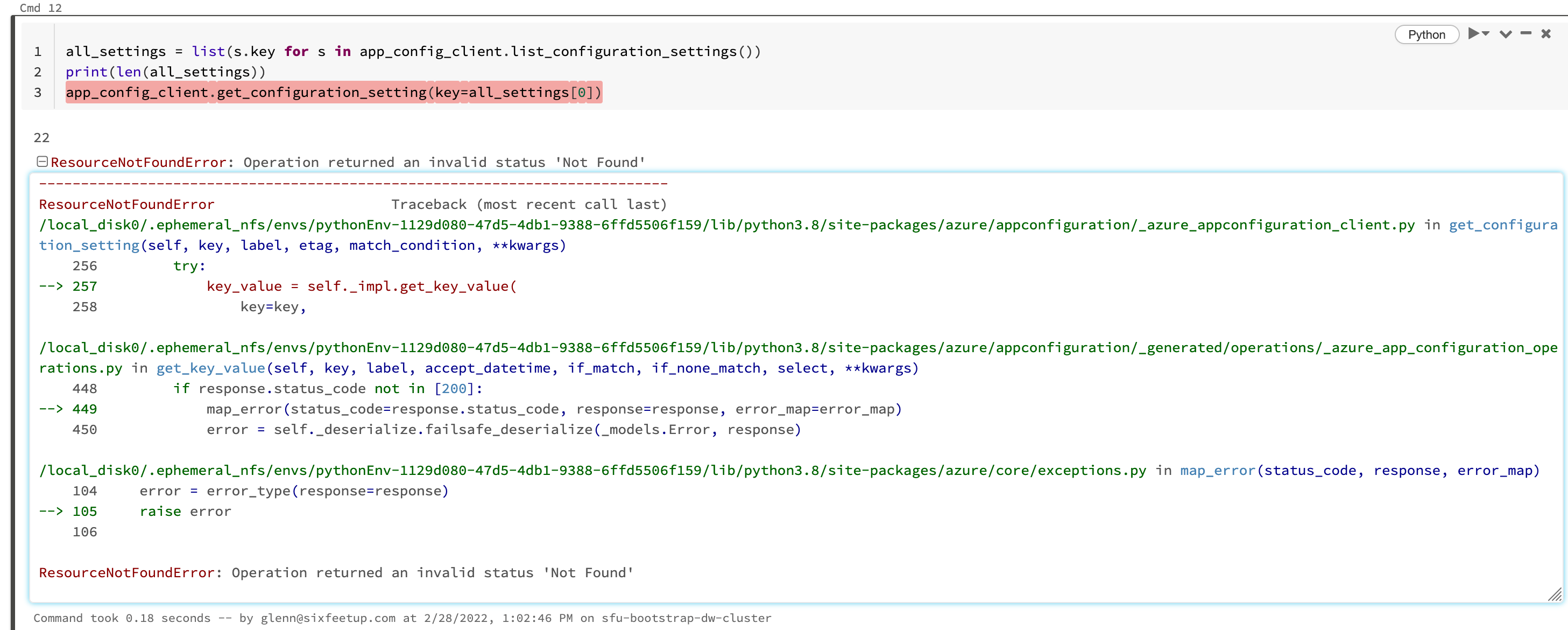This screenshot has height=630, width=1568.
Task: Select the highlighted line 3 of code
Action: pos(334,92)
